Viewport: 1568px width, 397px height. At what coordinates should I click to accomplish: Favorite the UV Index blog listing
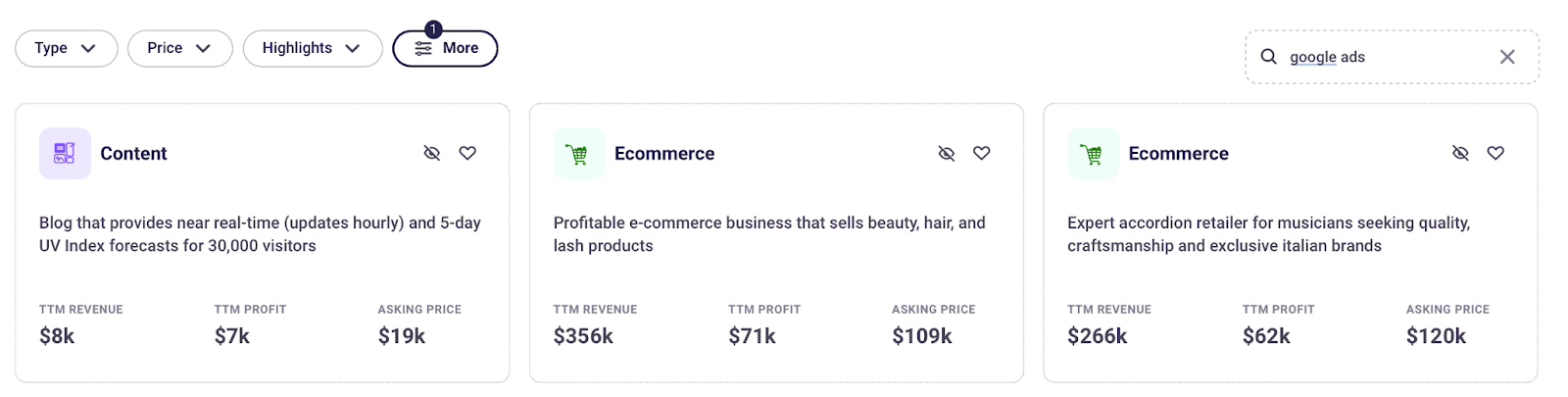pos(467,153)
